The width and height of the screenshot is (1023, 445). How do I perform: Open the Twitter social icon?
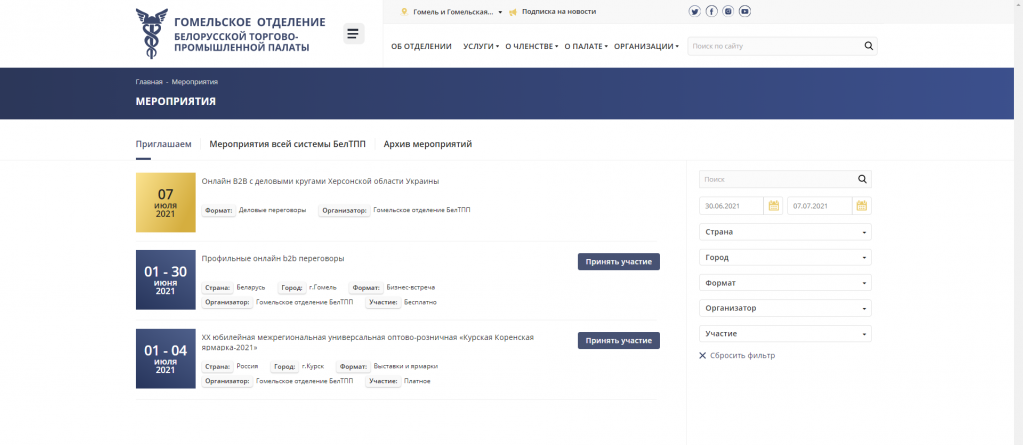pos(695,11)
